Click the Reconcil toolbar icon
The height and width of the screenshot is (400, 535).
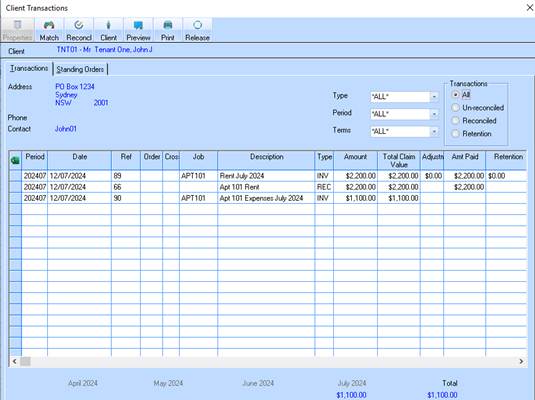coord(79,30)
